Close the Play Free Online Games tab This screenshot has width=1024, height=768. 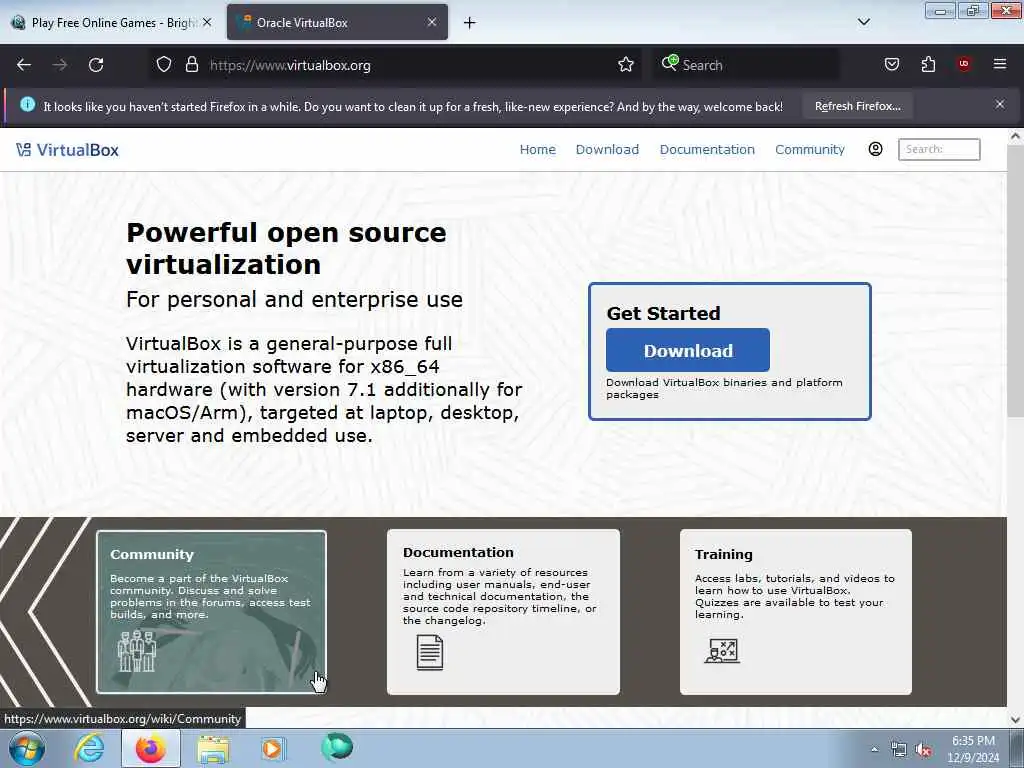(x=207, y=22)
